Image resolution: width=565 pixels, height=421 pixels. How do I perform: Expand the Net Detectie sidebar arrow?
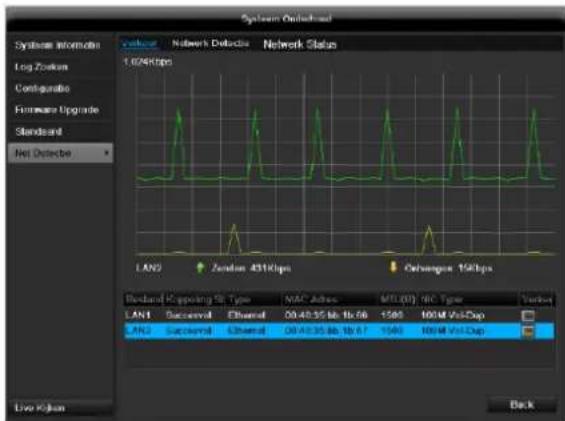click(x=106, y=153)
